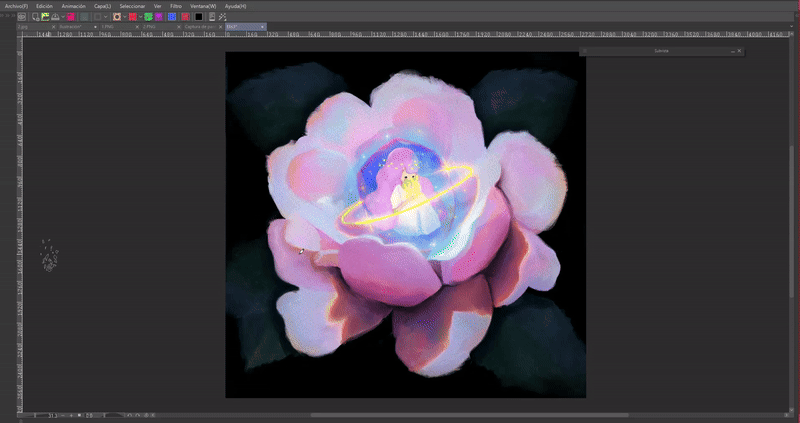The image size is (800, 423).
Task: Click the Subvista panel title bar
Action: point(661,51)
